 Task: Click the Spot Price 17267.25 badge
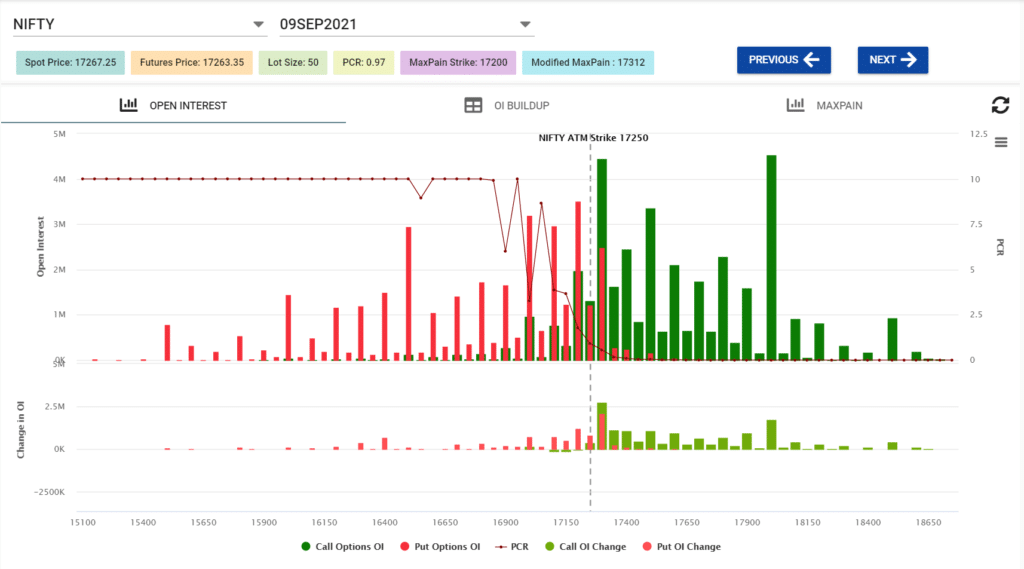[70, 62]
